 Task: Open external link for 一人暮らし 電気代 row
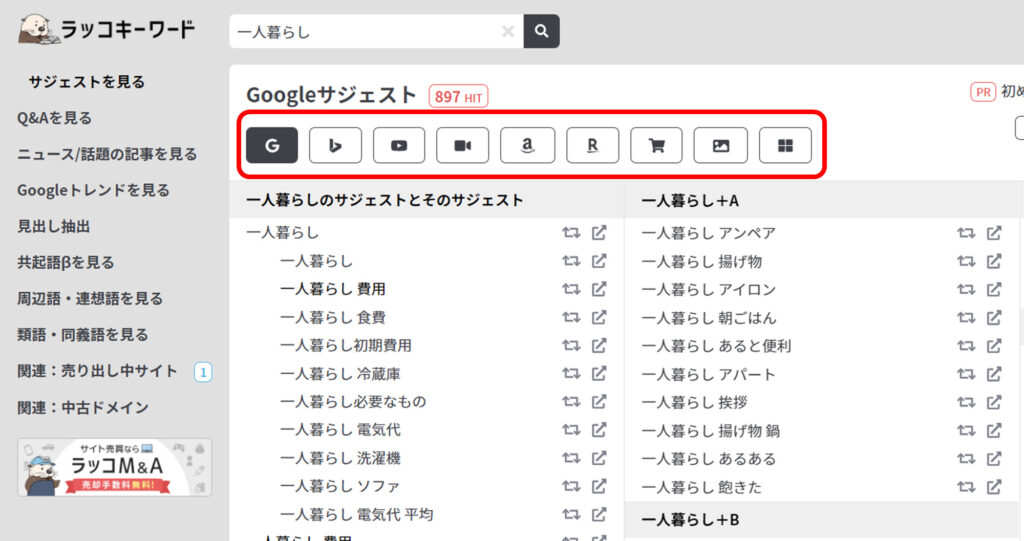(x=599, y=429)
